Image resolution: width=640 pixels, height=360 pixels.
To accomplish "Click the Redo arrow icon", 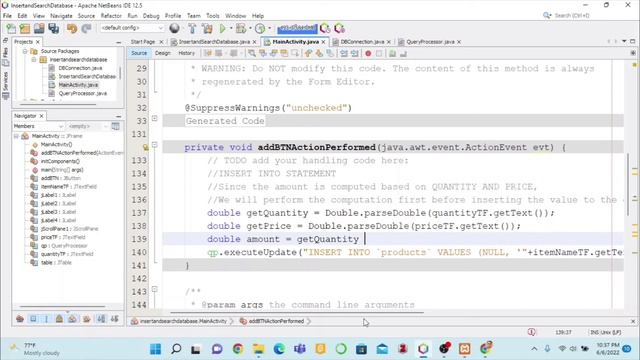I will [x=86, y=29].
